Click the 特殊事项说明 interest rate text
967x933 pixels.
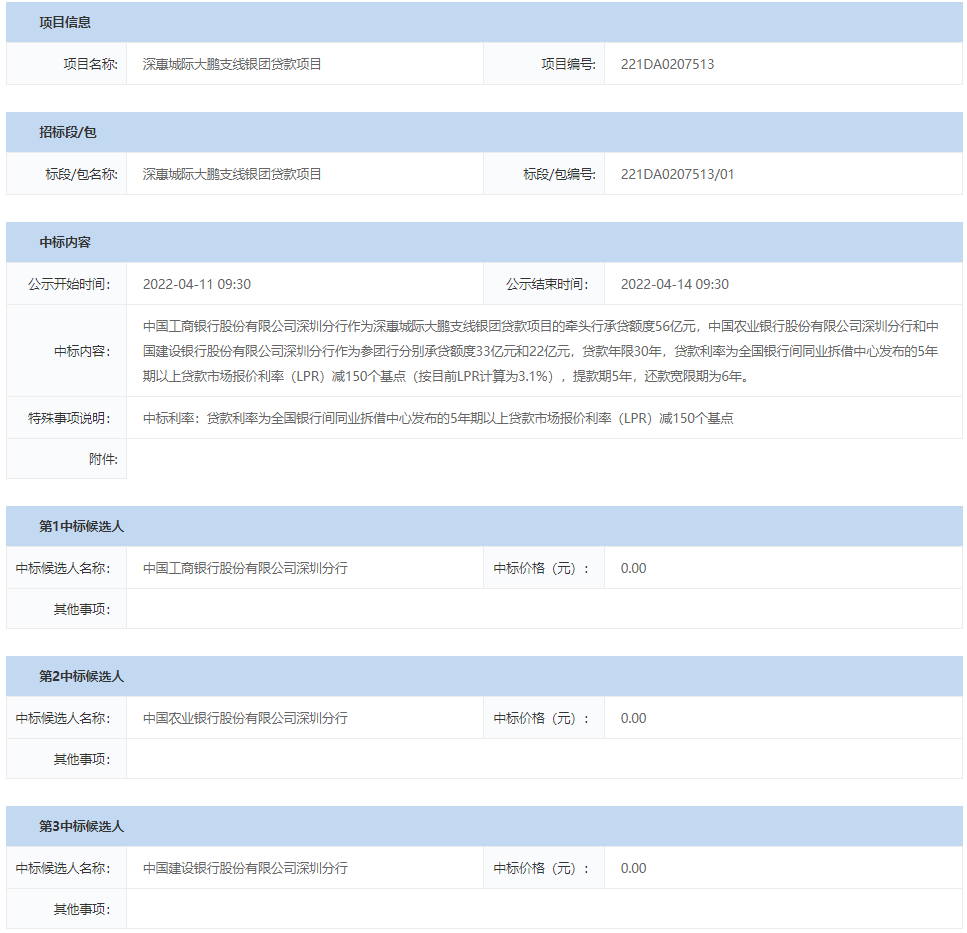pos(438,418)
